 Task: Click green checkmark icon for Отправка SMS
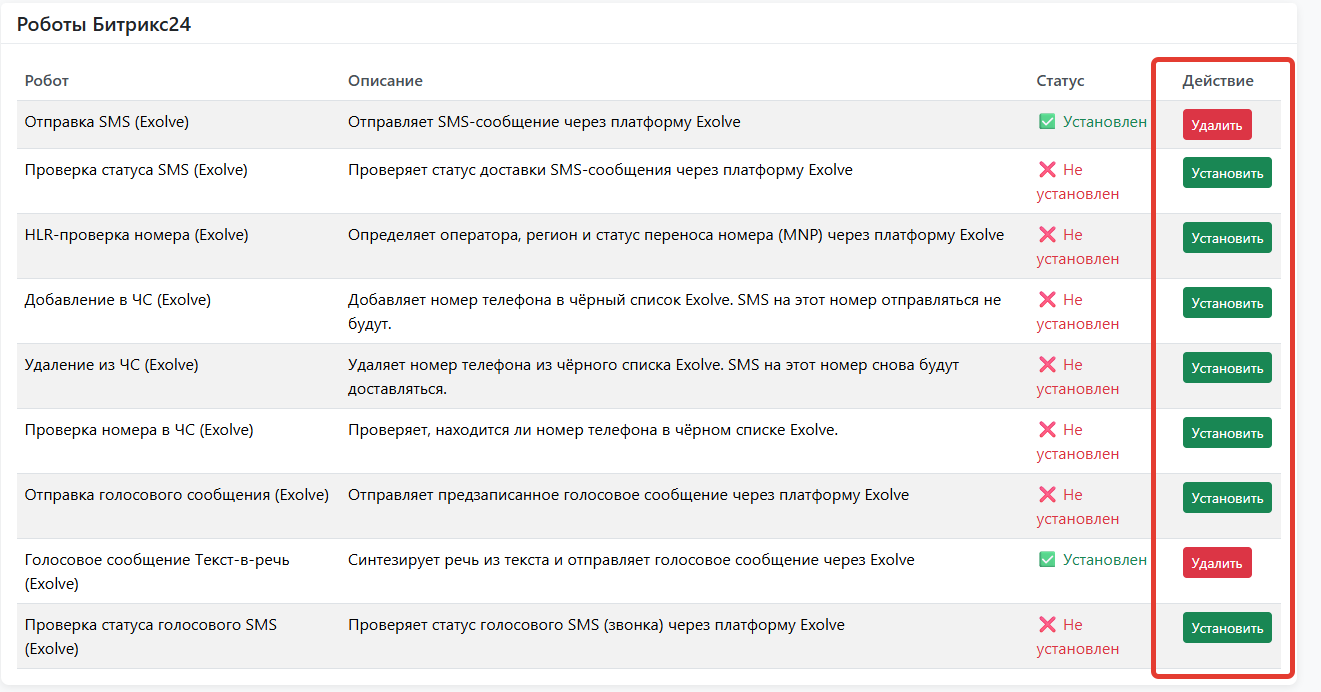click(x=1047, y=122)
